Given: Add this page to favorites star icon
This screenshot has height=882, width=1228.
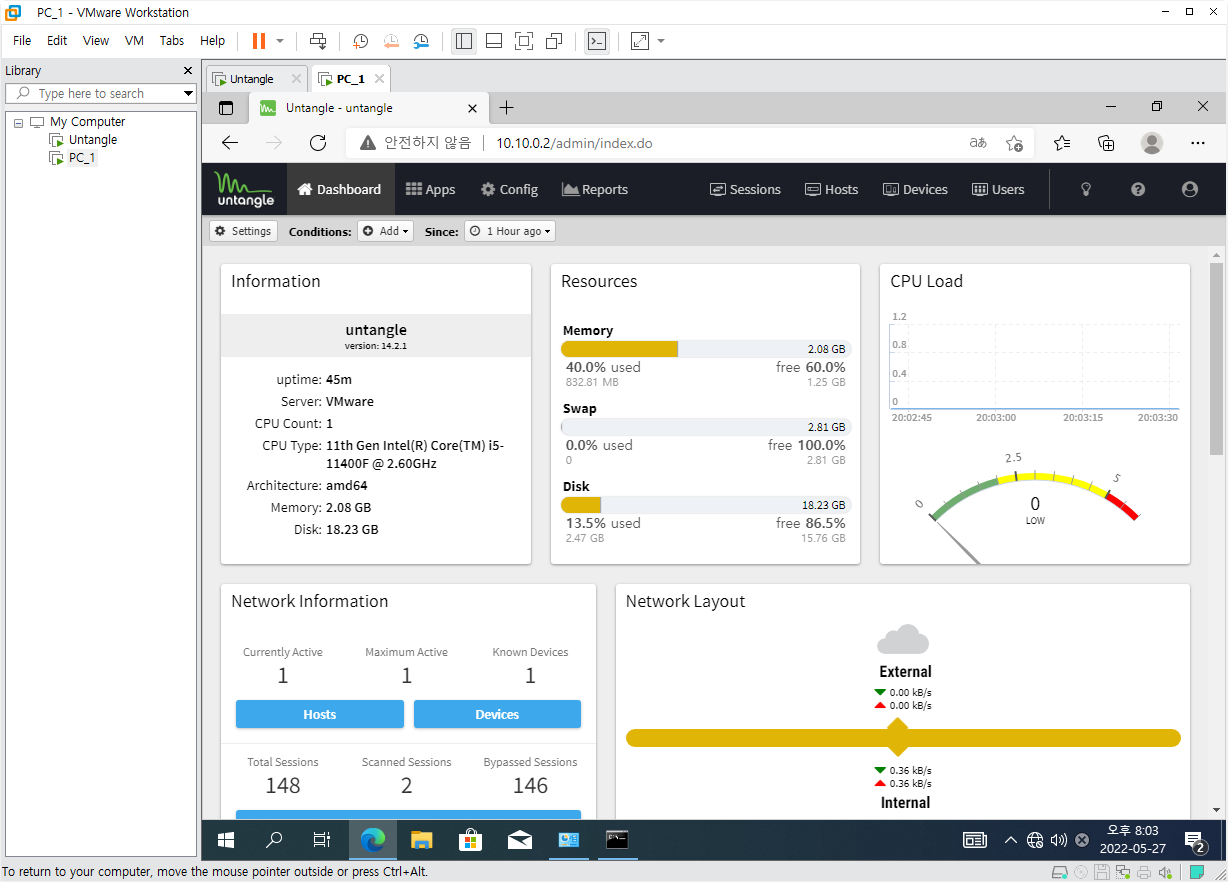Looking at the screenshot, I should [x=1014, y=143].
